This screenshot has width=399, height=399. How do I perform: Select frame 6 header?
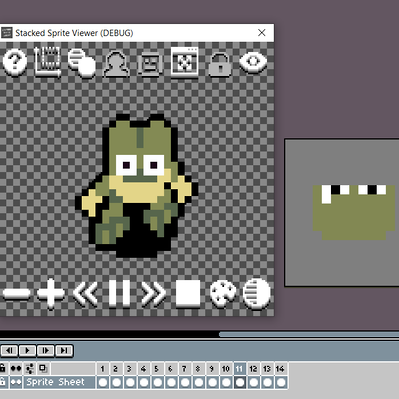tap(171, 369)
